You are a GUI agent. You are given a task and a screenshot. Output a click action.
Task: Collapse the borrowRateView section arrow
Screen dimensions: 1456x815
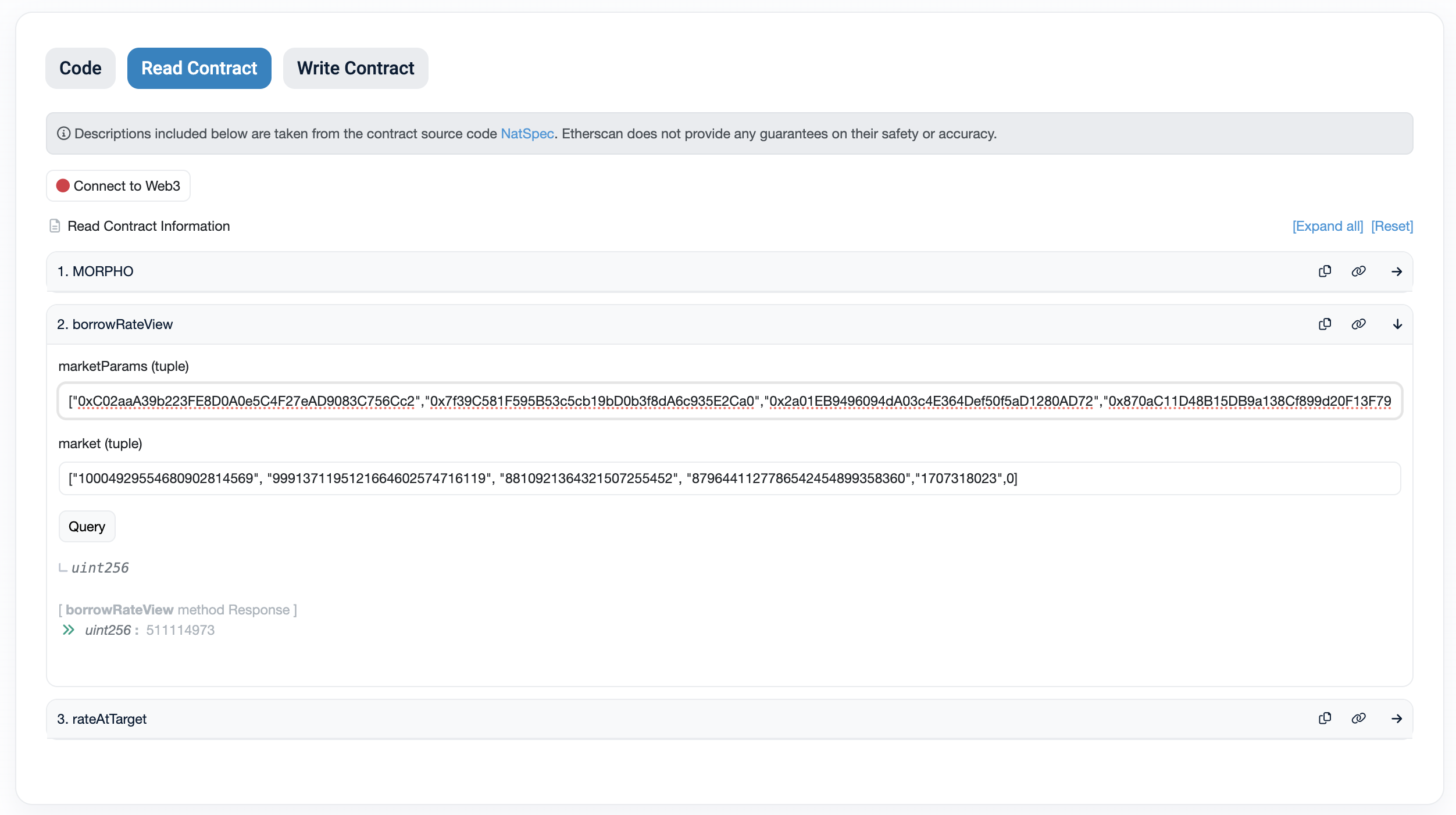click(1397, 324)
